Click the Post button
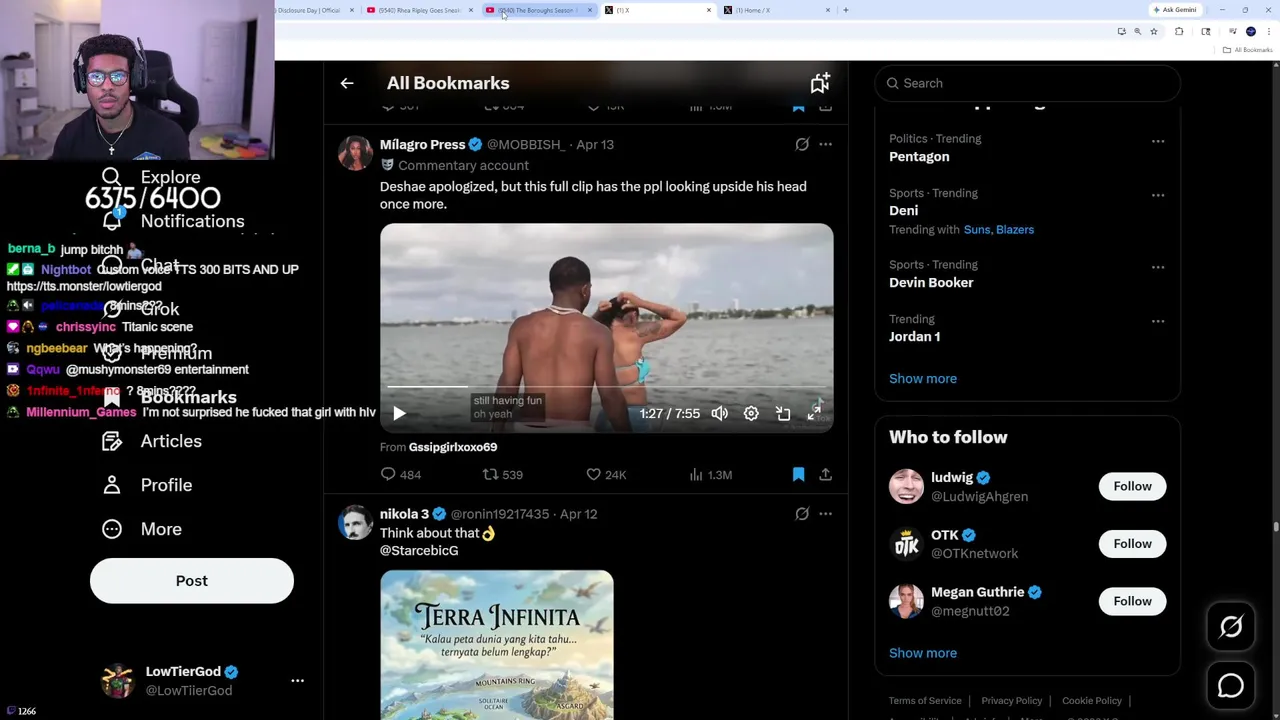The image size is (1280, 720). [x=192, y=581]
